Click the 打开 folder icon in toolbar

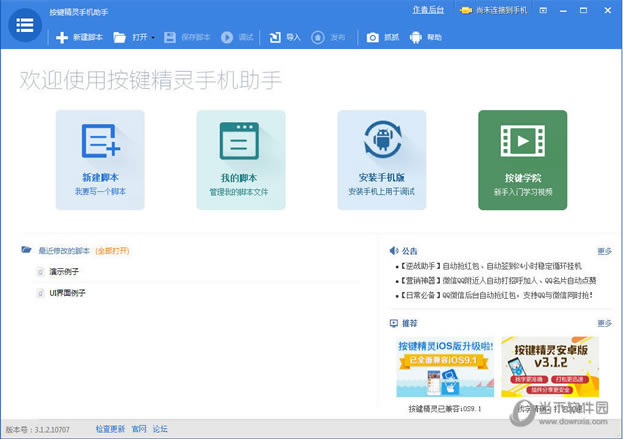120,38
